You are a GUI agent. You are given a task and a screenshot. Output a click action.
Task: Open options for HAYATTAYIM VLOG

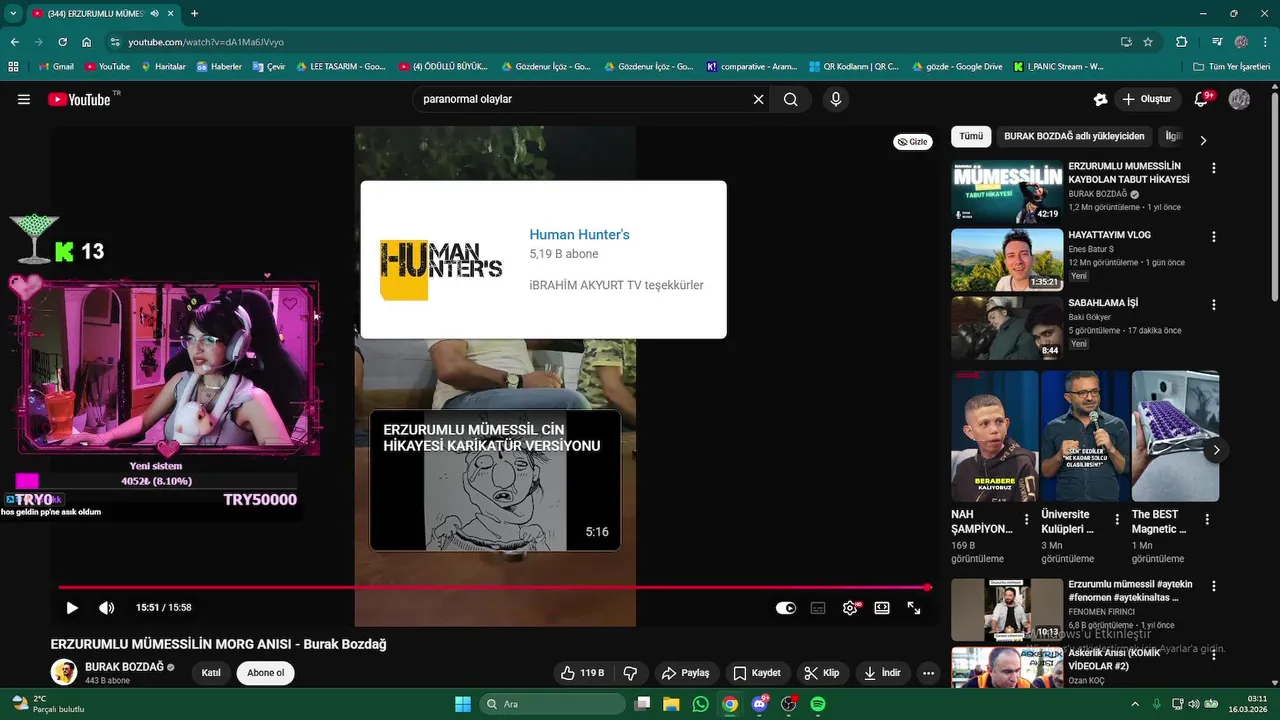coord(1214,237)
